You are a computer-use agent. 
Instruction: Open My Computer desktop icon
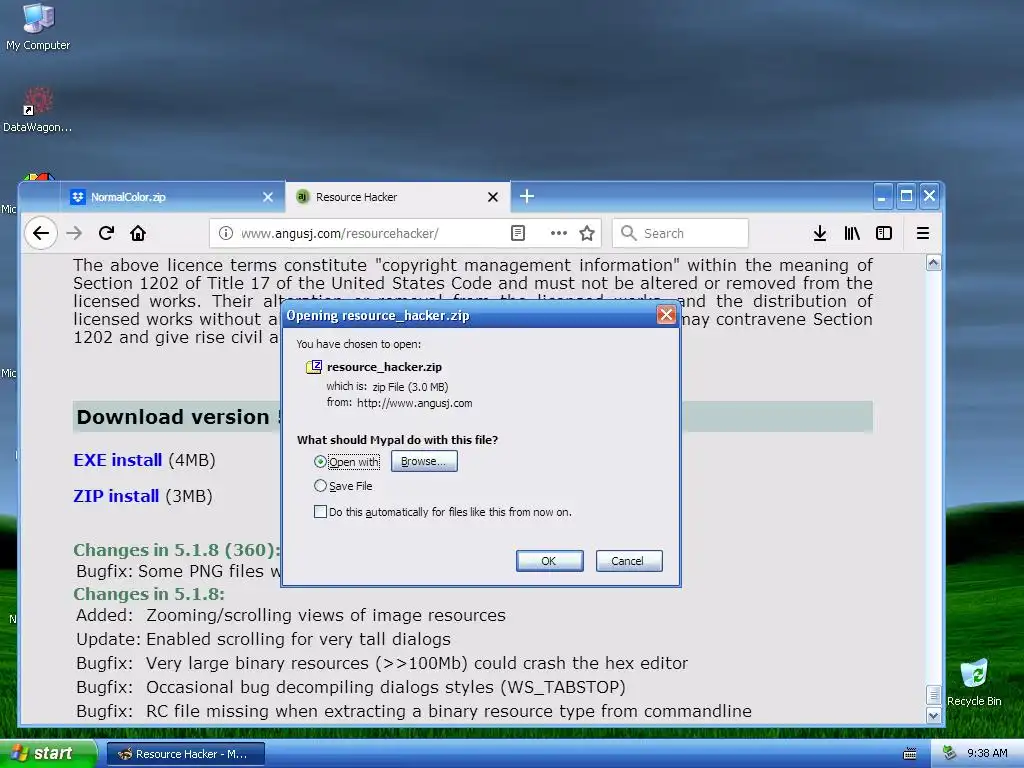(38, 27)
